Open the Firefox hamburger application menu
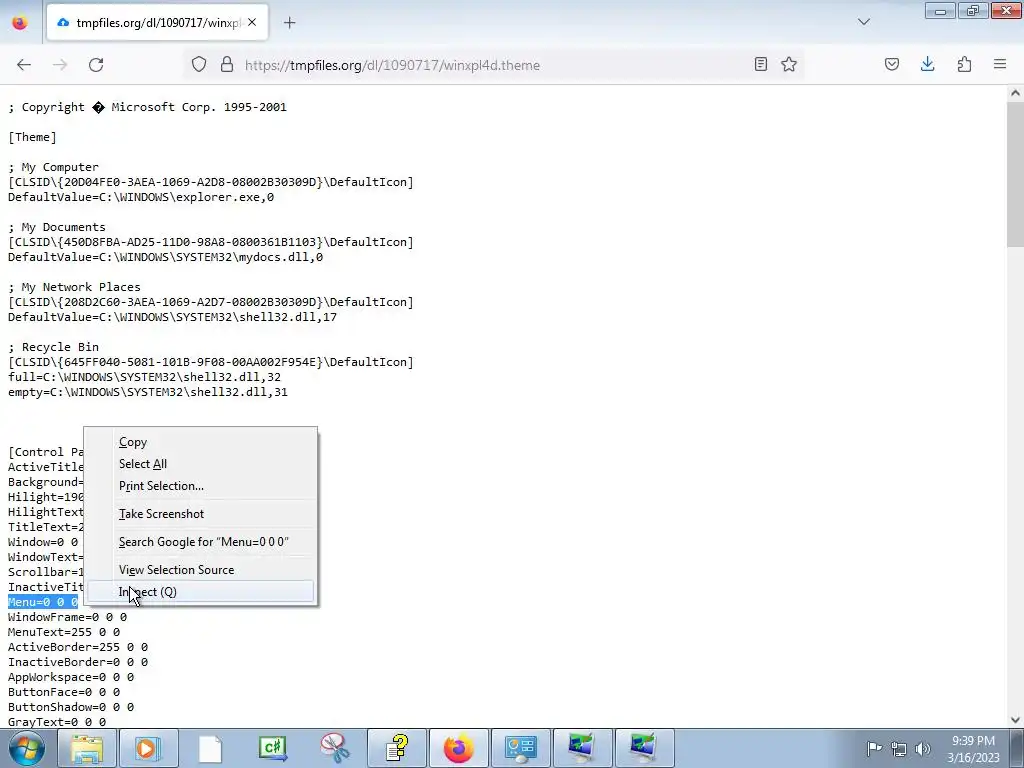Viewport: 1024px width, 768px height. [1000, 64]
